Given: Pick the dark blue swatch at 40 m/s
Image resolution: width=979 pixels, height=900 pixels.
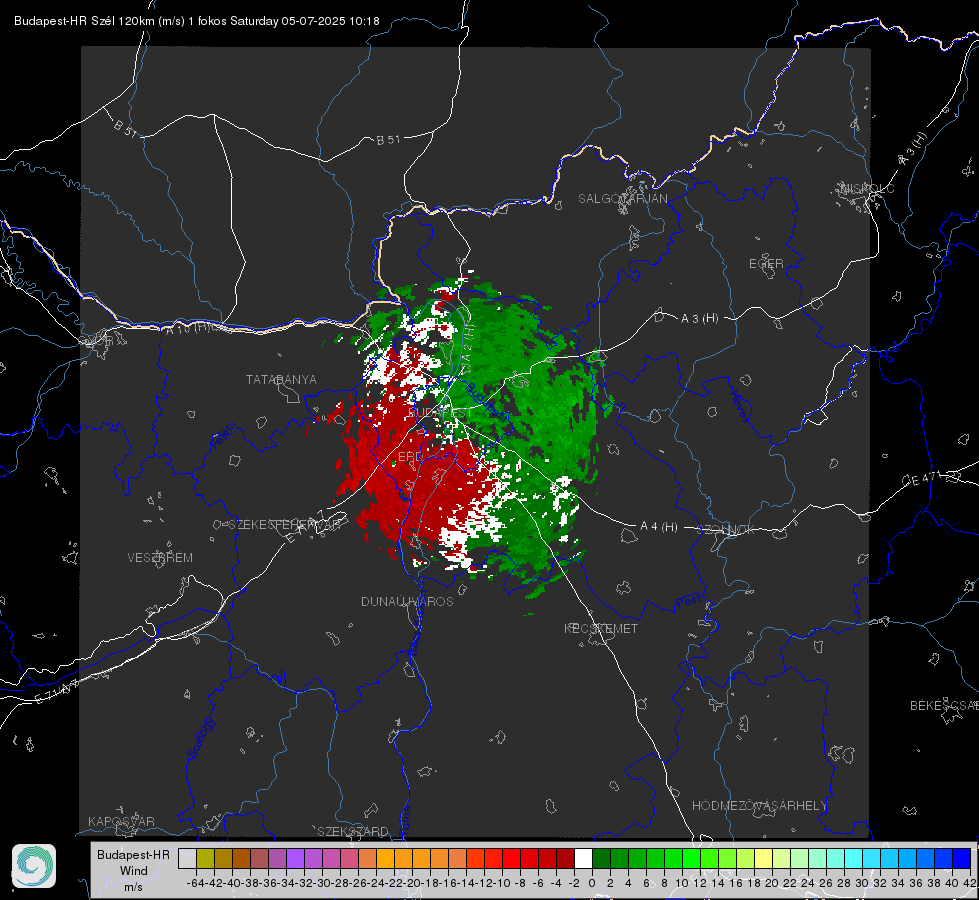Looking at the screenshot, I should [x=962, y=859].
